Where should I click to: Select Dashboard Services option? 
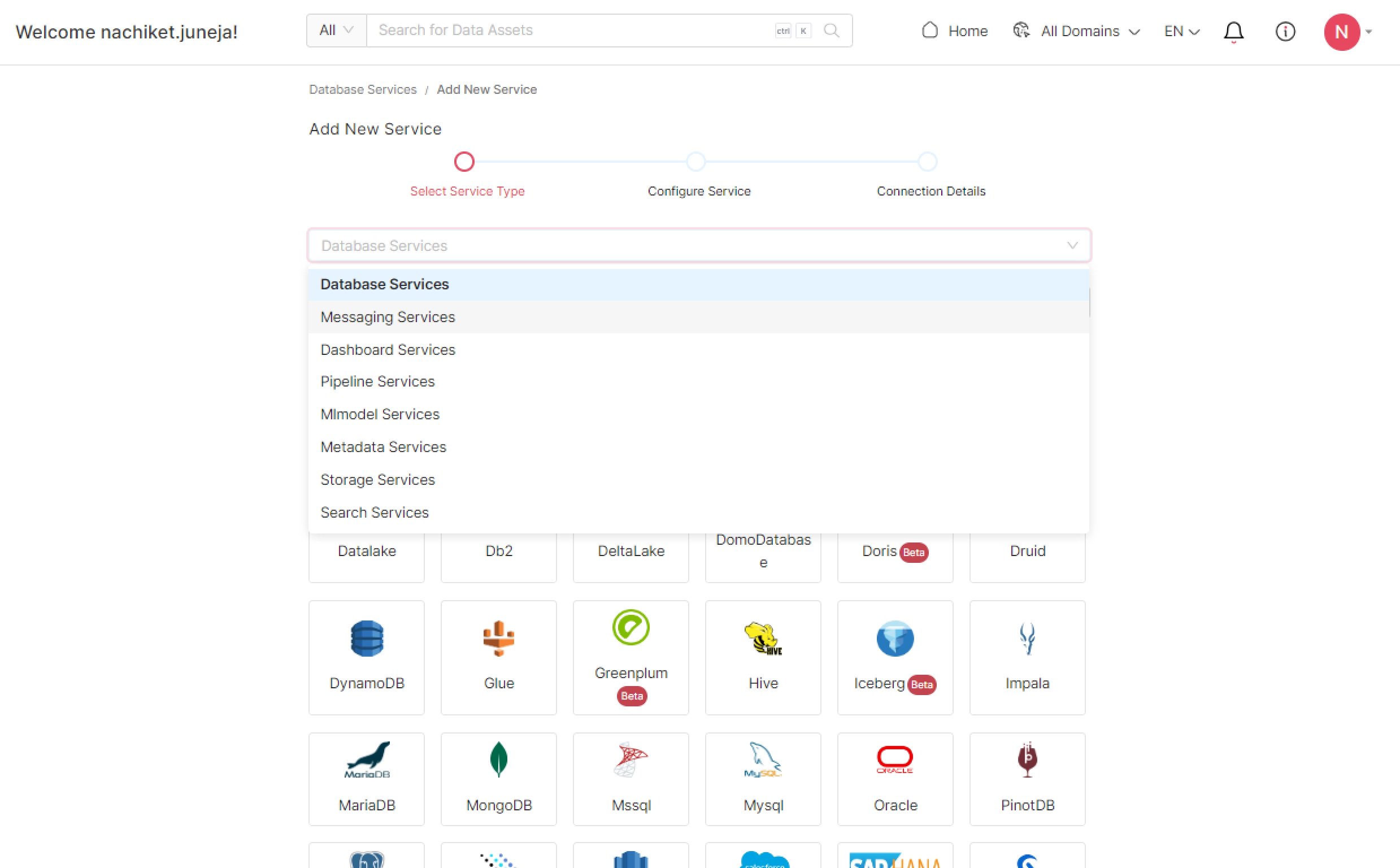coord(699,350)
